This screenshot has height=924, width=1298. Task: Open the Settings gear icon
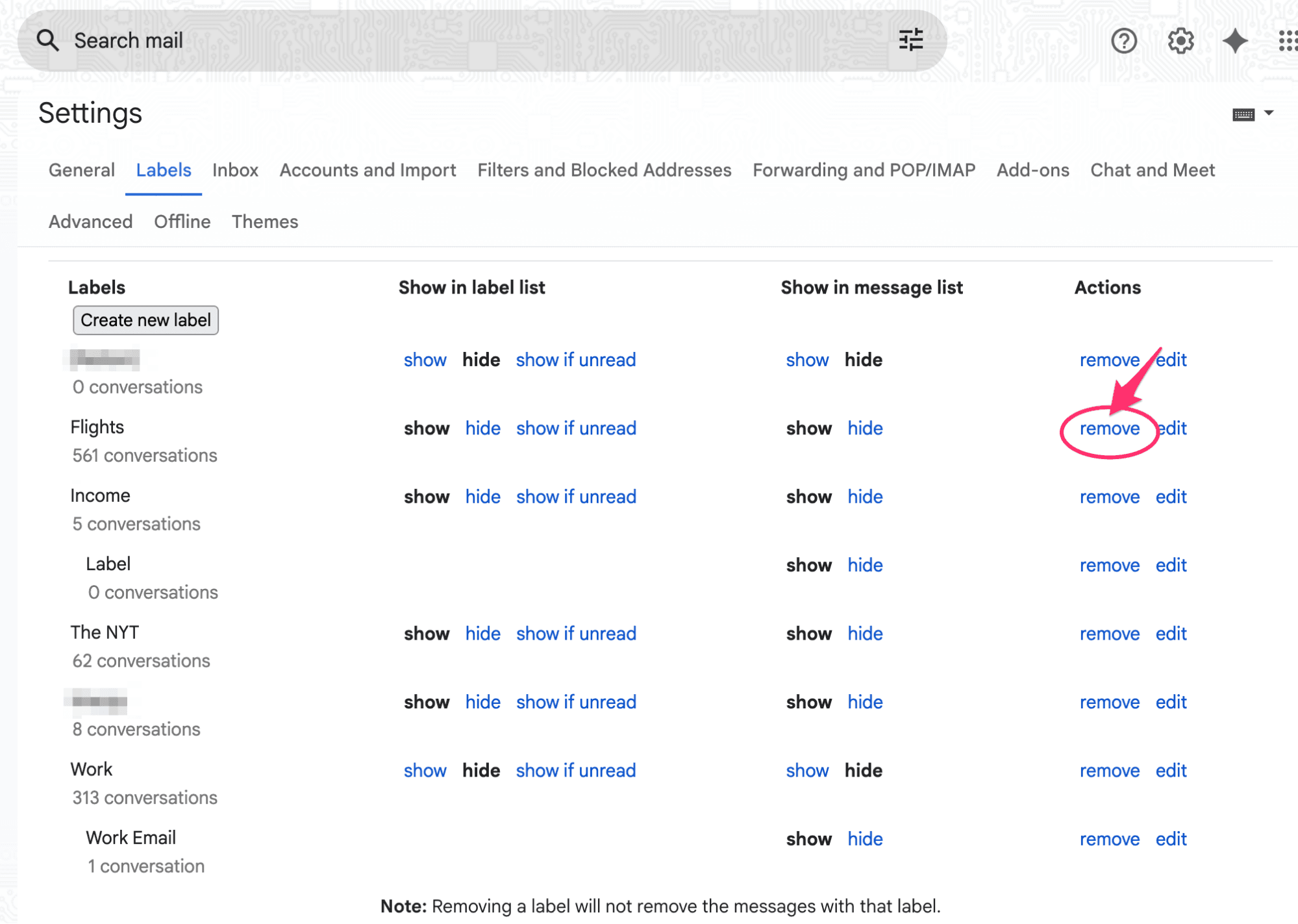tap(1180, 41)
